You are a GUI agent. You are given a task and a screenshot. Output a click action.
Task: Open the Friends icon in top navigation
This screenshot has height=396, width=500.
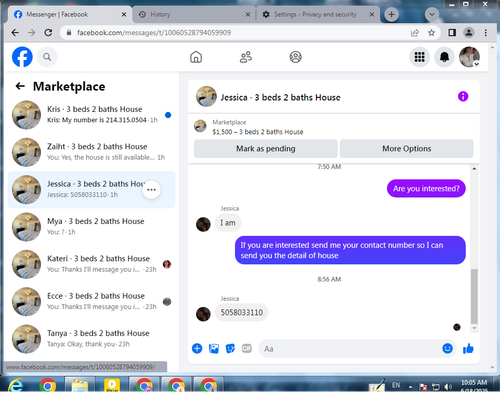pos(246,57)
